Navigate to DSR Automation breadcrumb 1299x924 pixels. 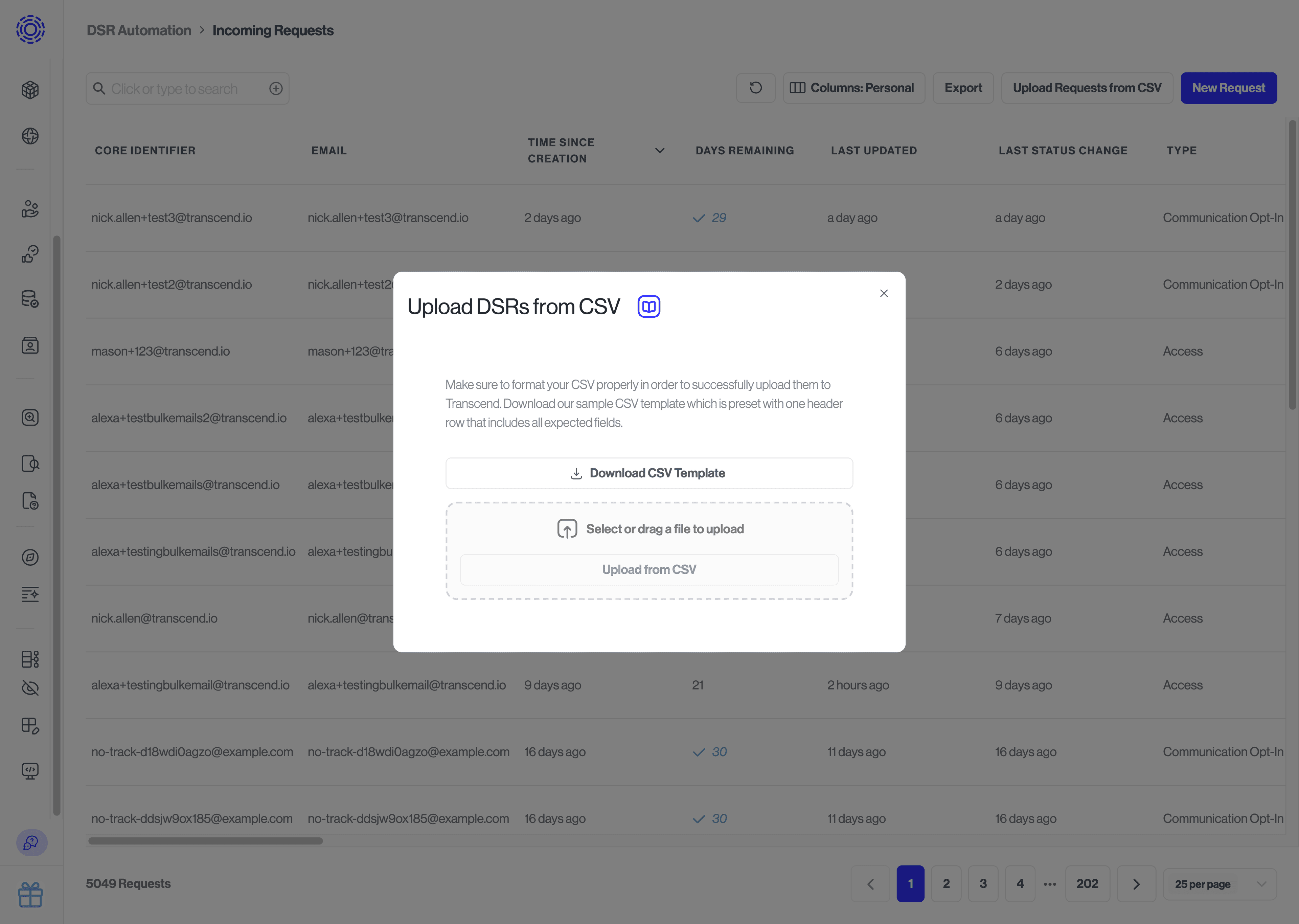point(138,30)
